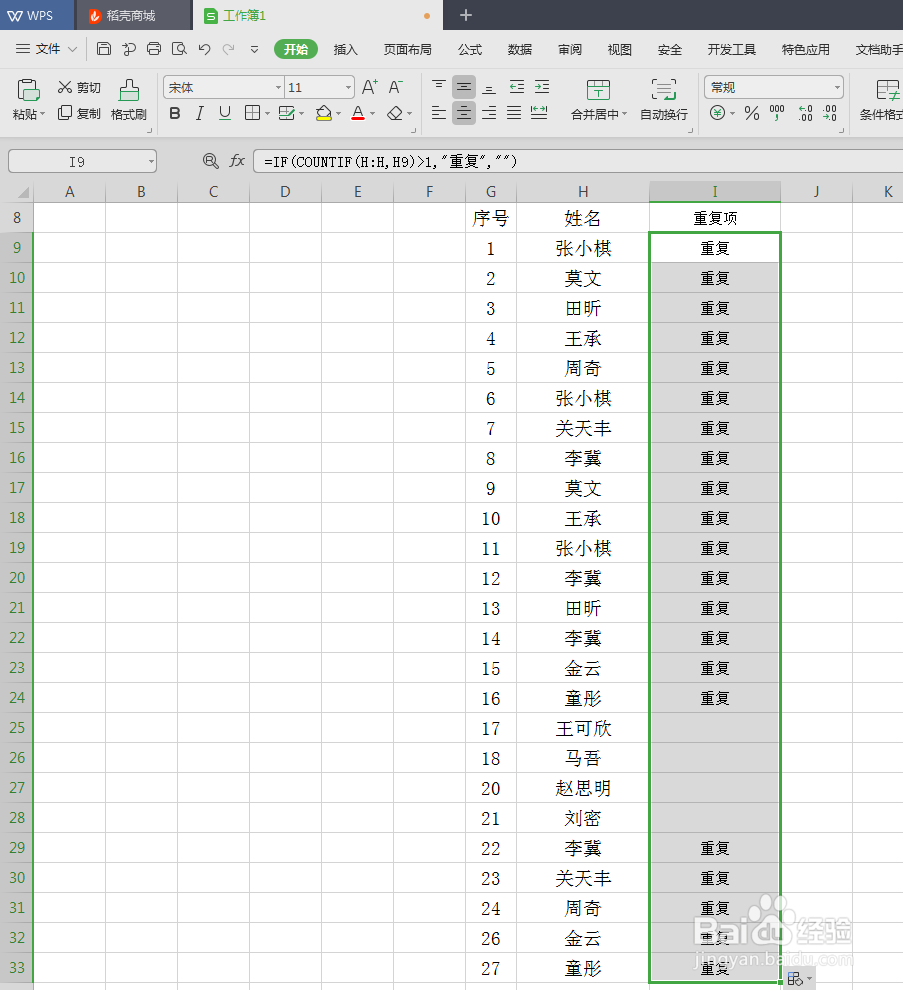903x990 pixels.
Task: Click the justify alignment icon
Action: click(x=514, y=114)
